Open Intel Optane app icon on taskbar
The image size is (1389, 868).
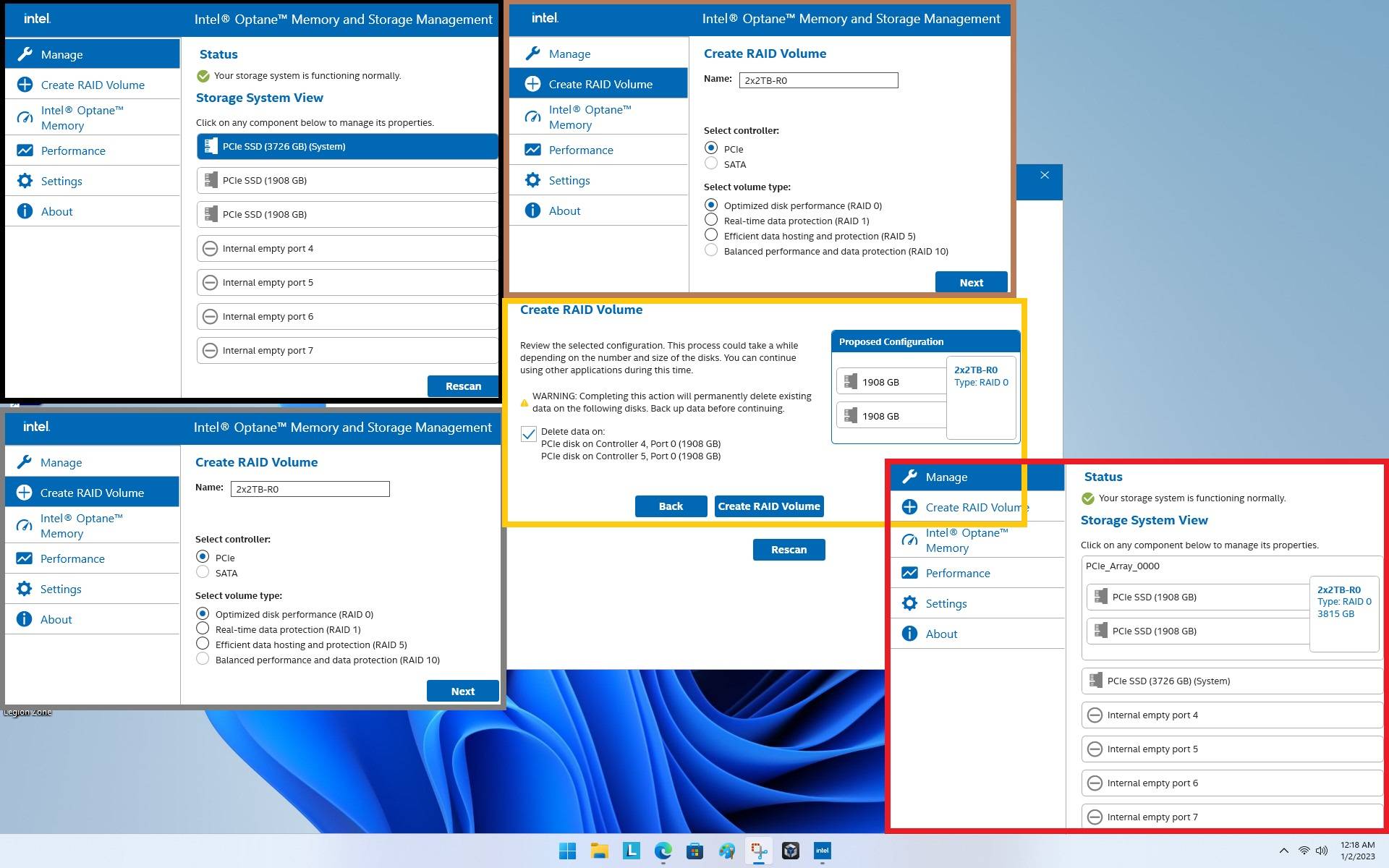[822, 851]
